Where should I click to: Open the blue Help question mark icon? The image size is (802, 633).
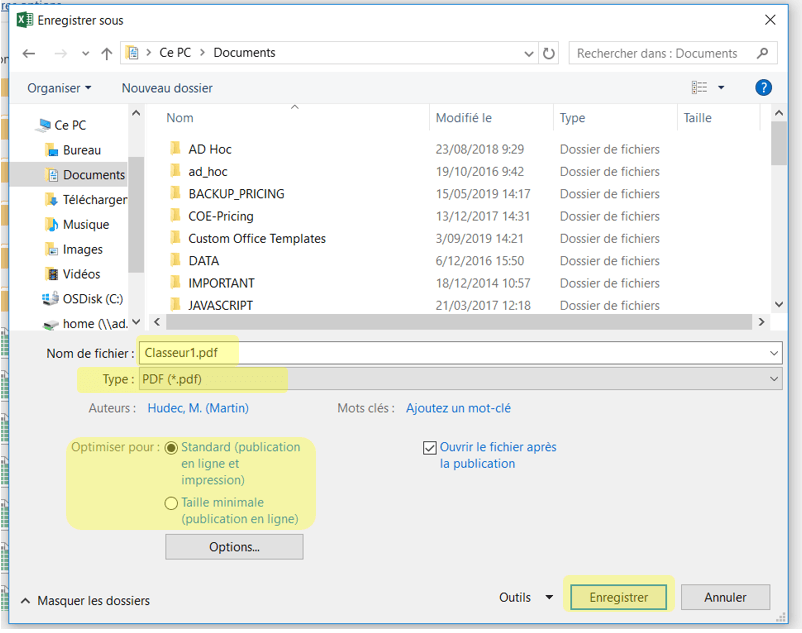point(763,88)
